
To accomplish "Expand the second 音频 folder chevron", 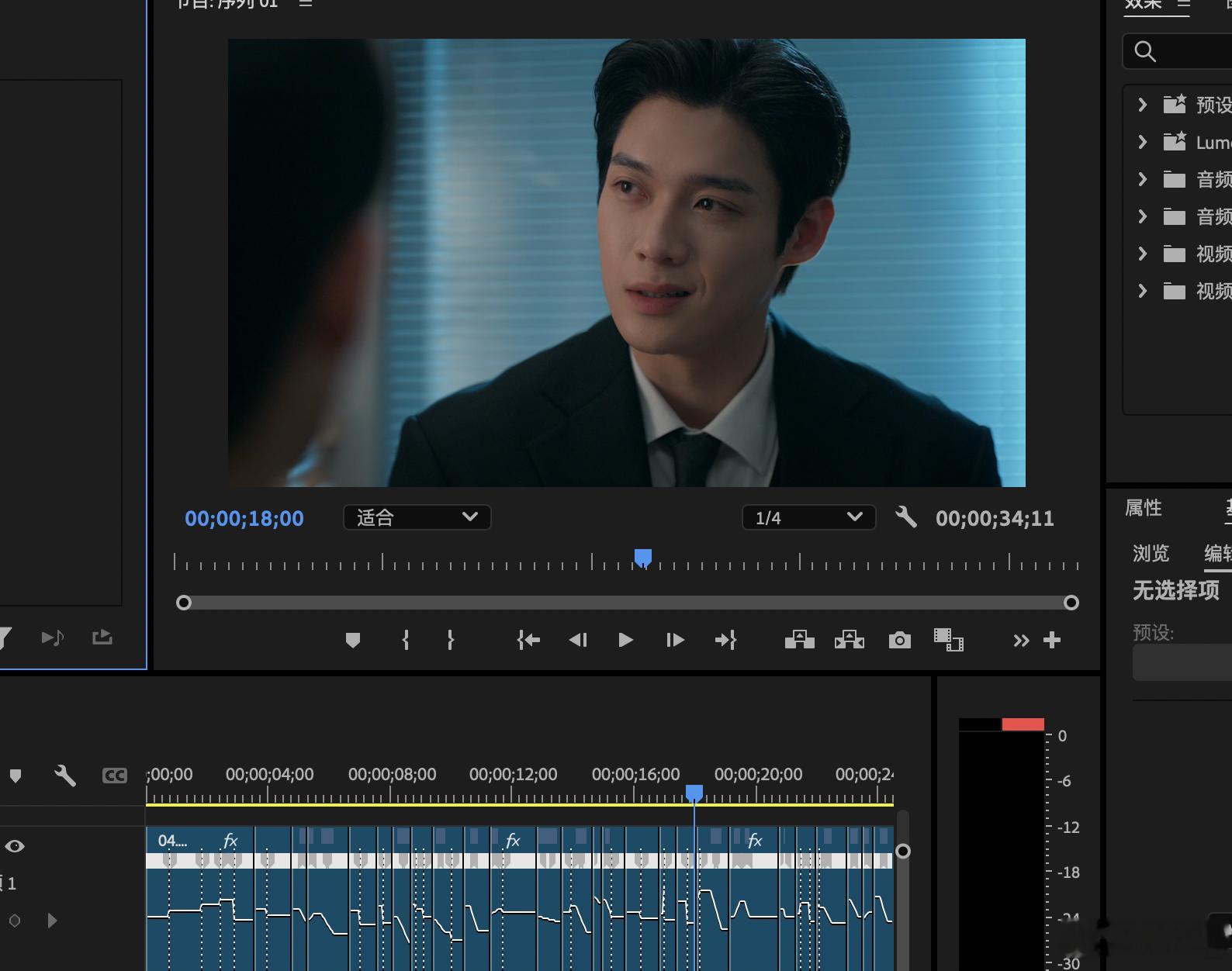I will (x=1142, y=216).
